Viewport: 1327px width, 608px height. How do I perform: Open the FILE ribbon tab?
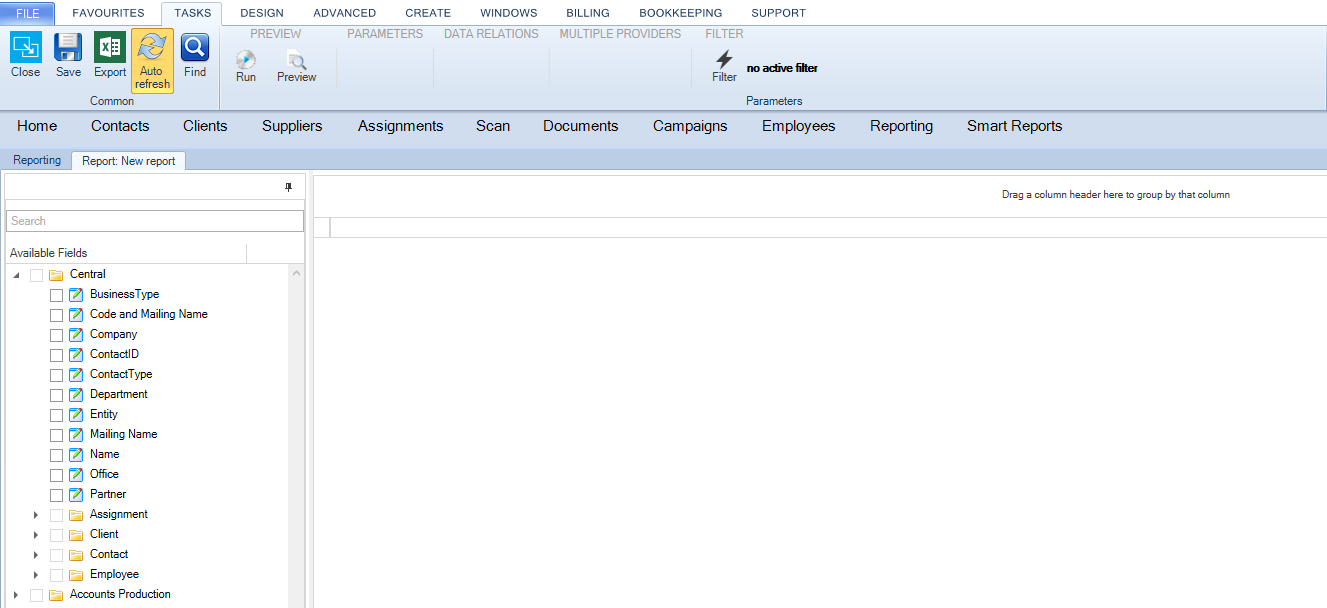pos(28,13)
